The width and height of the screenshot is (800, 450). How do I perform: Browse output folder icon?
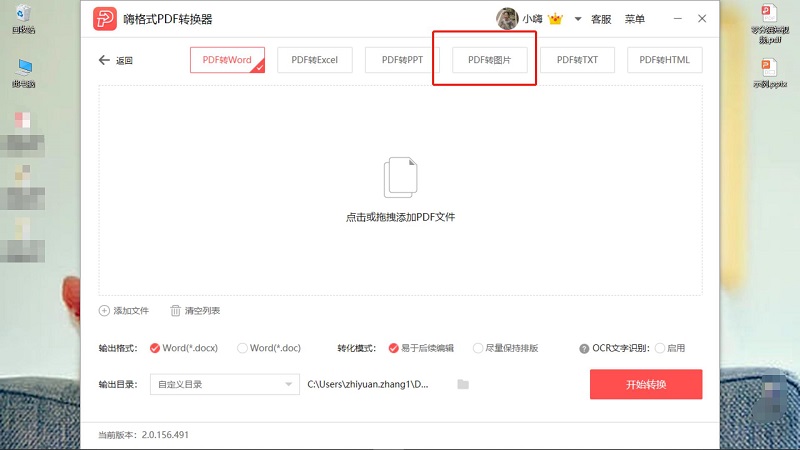463,384
